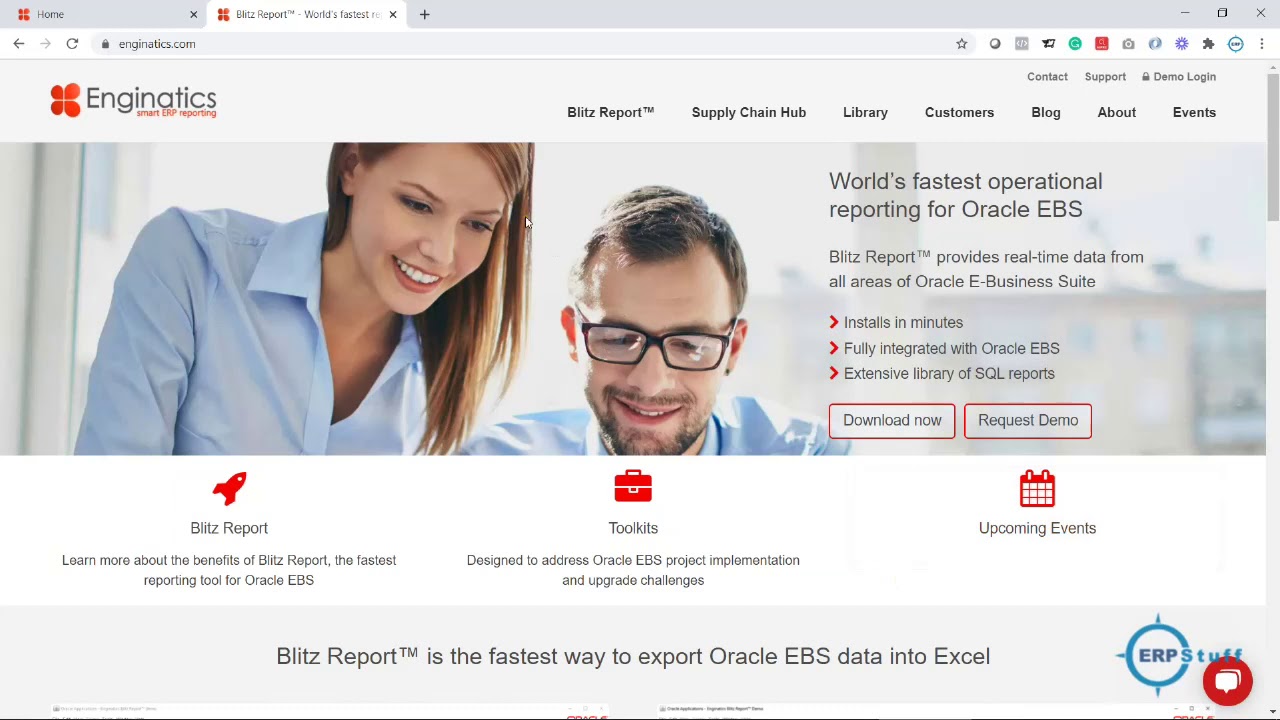Click the "Installs in minutes" bullet text
Screen dimensions: 1280x720
pyautogui.click(x=903, y=322)
